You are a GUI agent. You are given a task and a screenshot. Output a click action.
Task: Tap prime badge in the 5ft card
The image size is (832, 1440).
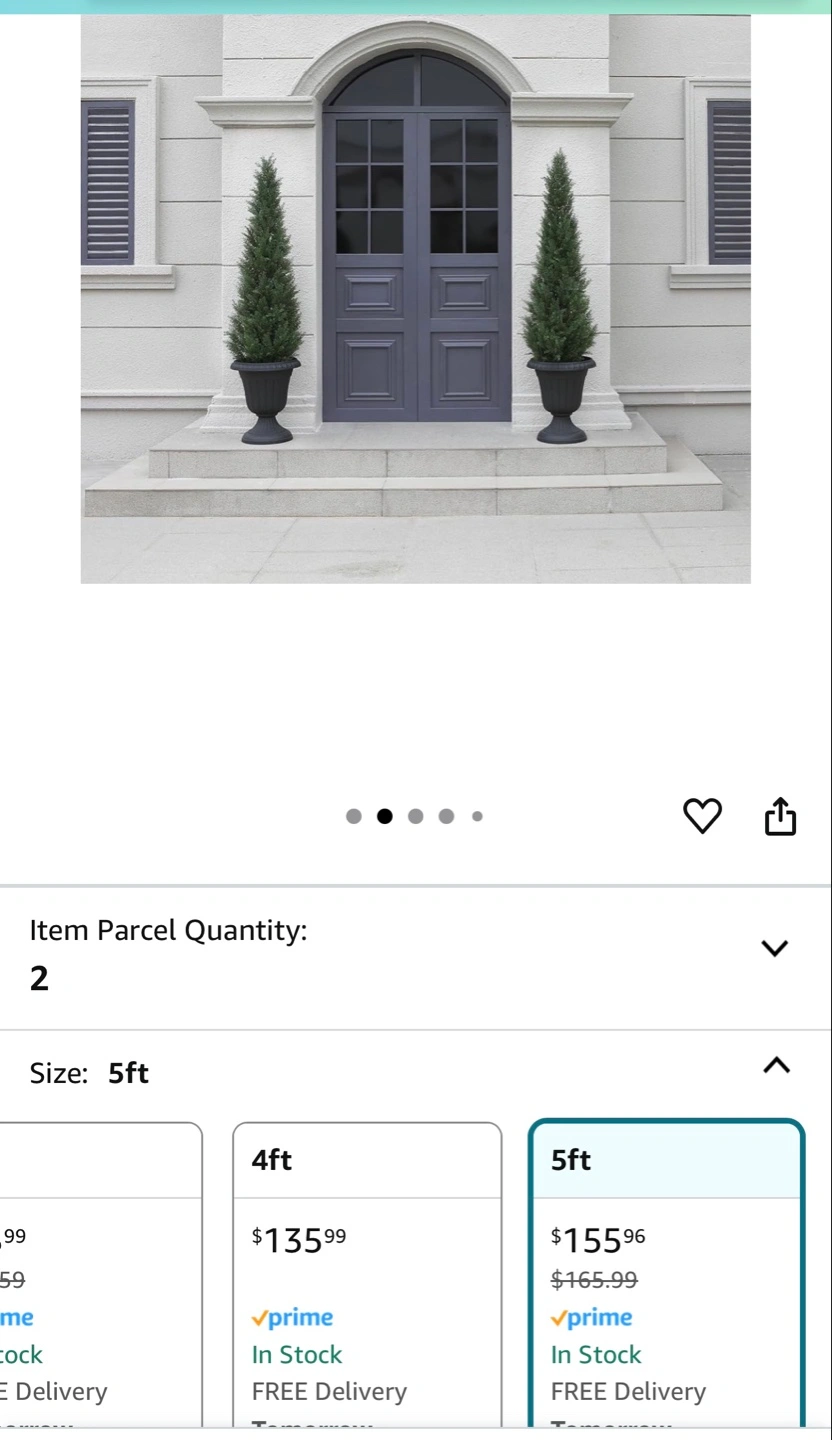tap(592, 1318)
